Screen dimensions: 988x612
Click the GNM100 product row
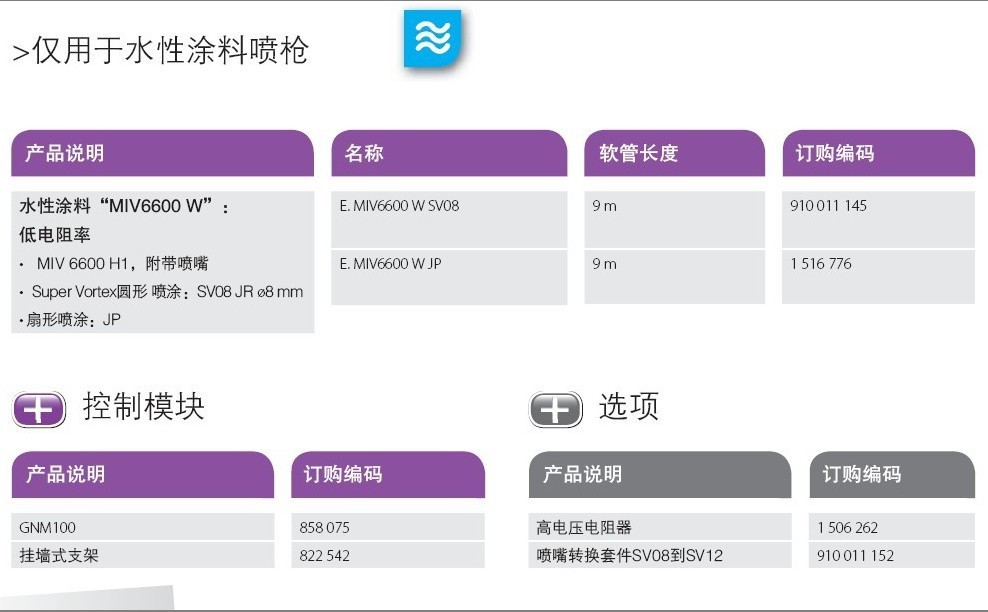coord(48,527)
